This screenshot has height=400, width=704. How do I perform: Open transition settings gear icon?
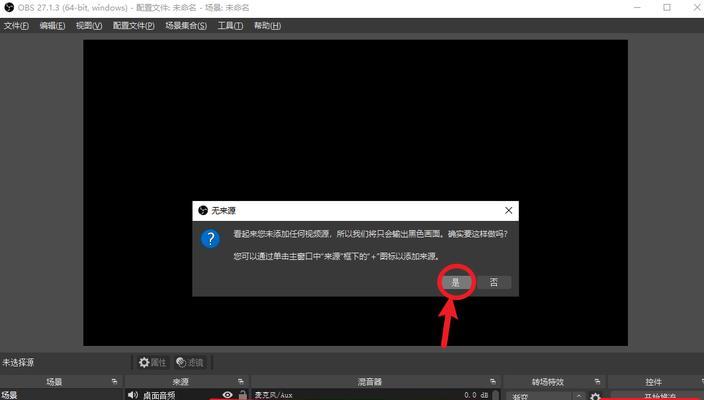click(x=595, y=396)
